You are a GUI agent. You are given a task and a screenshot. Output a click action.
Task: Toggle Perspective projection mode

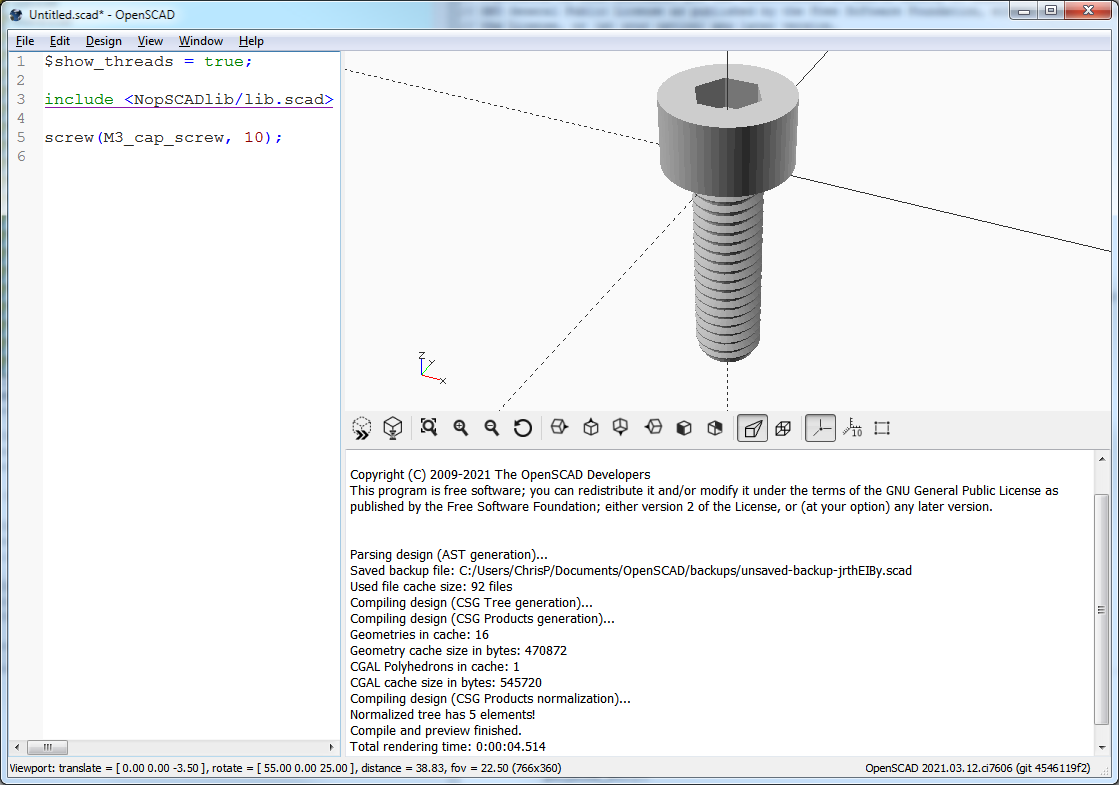click(752, 428)
